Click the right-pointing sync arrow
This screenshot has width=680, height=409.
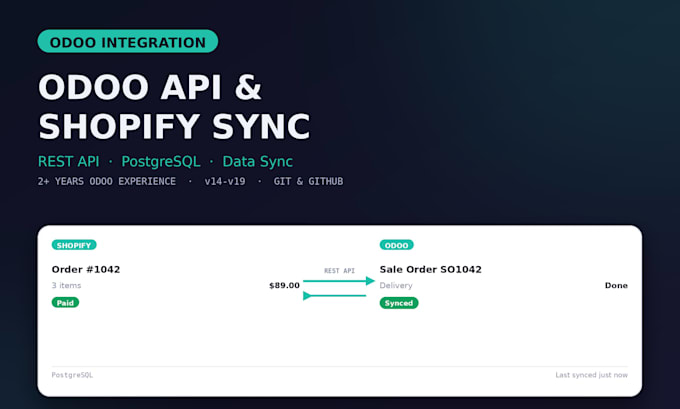pos(339,281)
